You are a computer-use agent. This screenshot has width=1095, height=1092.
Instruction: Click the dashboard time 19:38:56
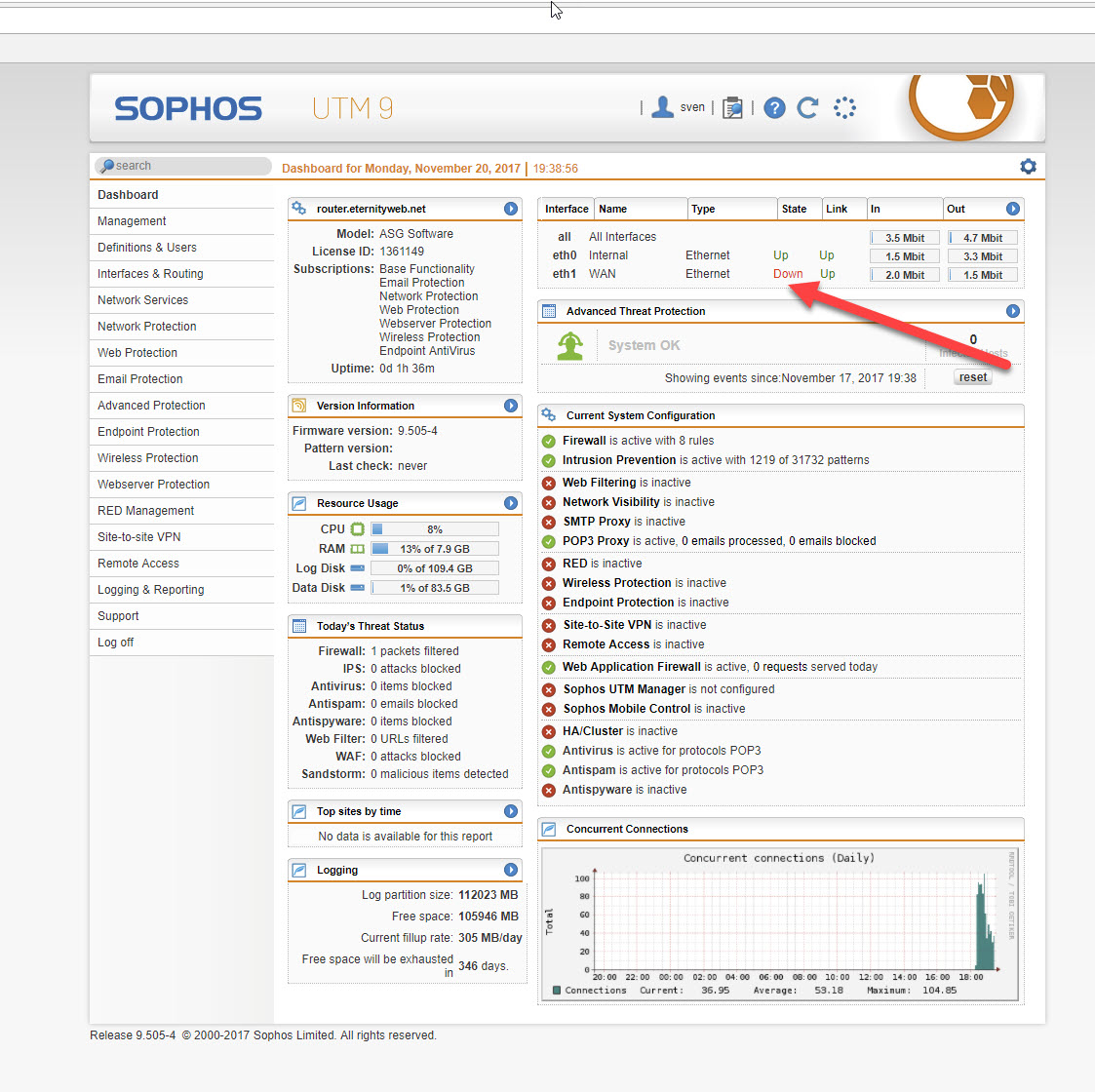(555, 169)
